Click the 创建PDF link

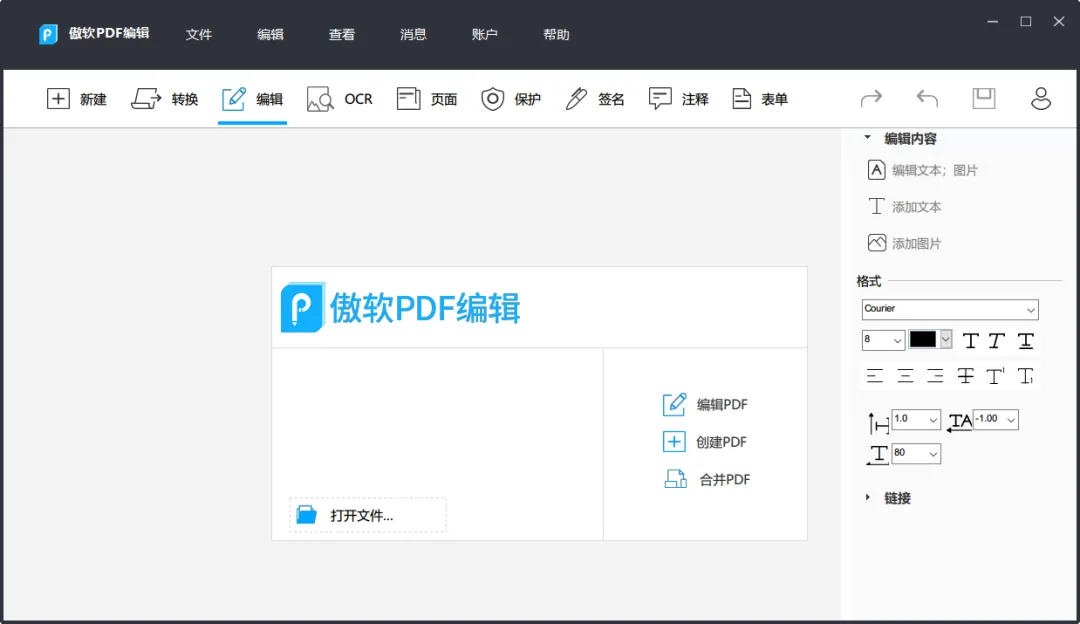[x=721, y=442]
